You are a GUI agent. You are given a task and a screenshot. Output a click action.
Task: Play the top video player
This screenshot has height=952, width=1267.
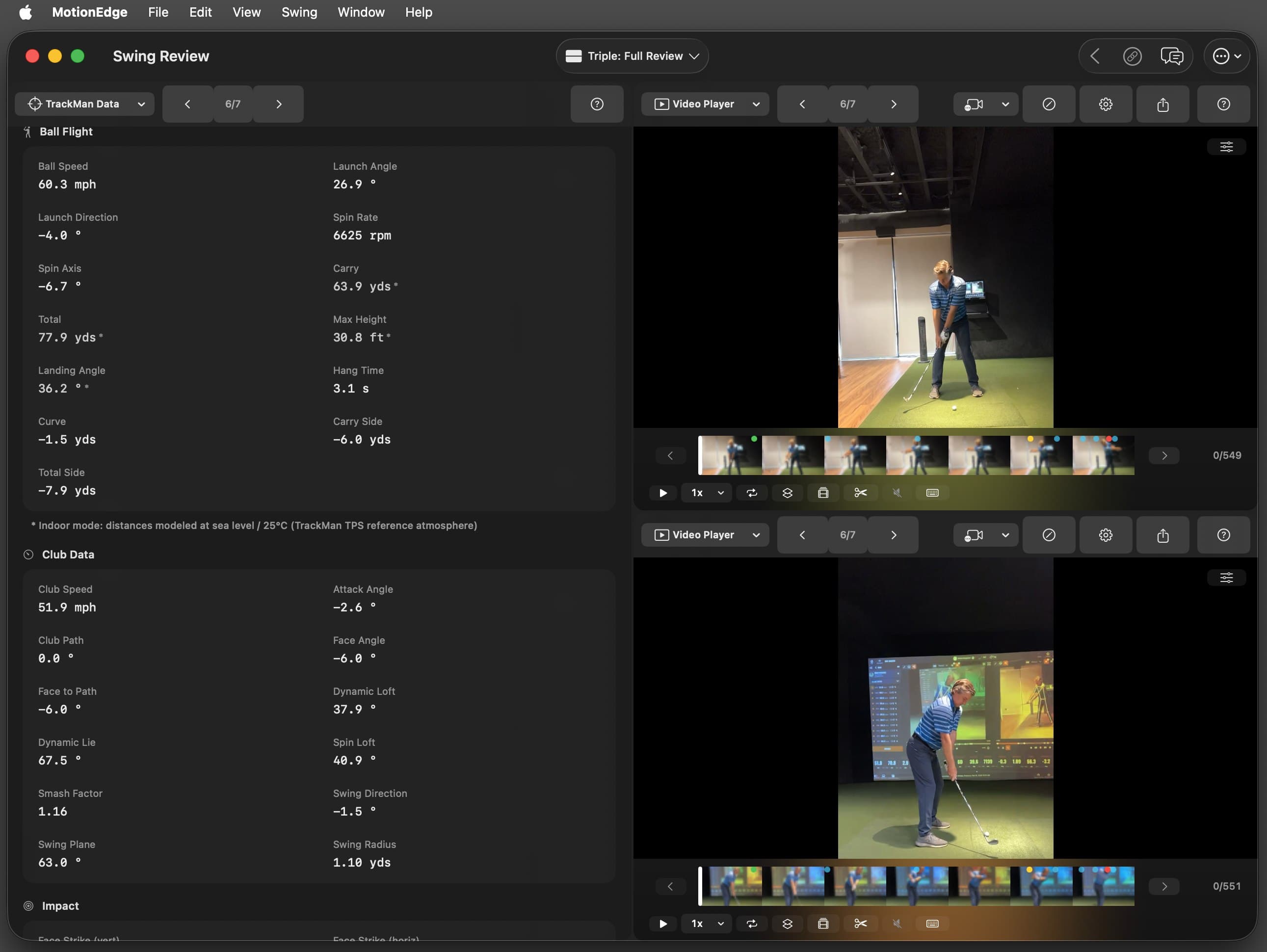point(663,493)
